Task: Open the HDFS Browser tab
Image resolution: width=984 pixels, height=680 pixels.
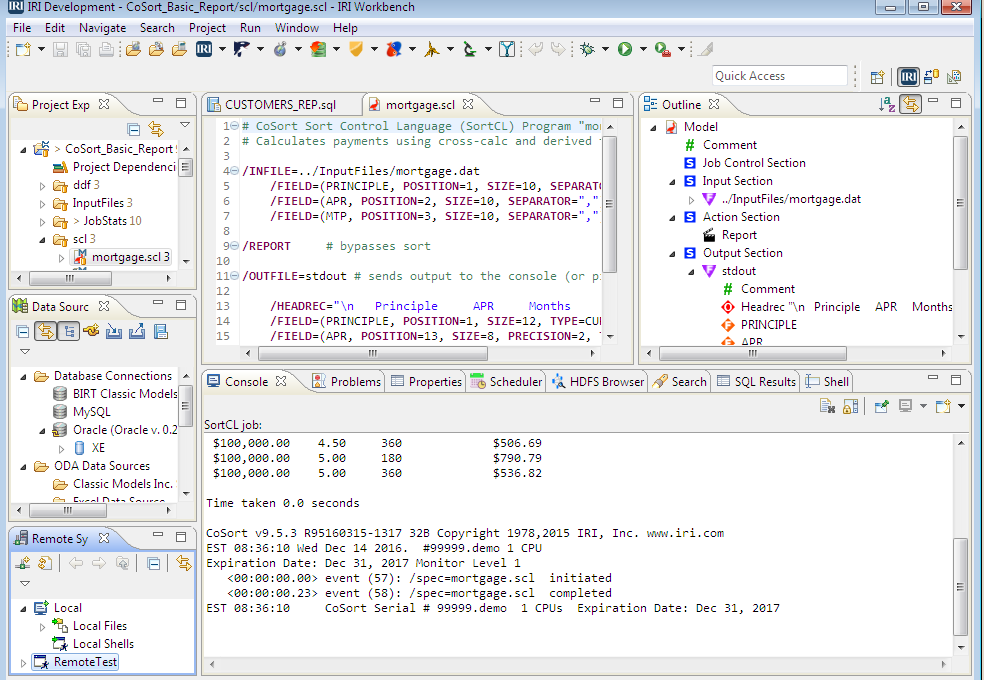Action: coord(598,381)
